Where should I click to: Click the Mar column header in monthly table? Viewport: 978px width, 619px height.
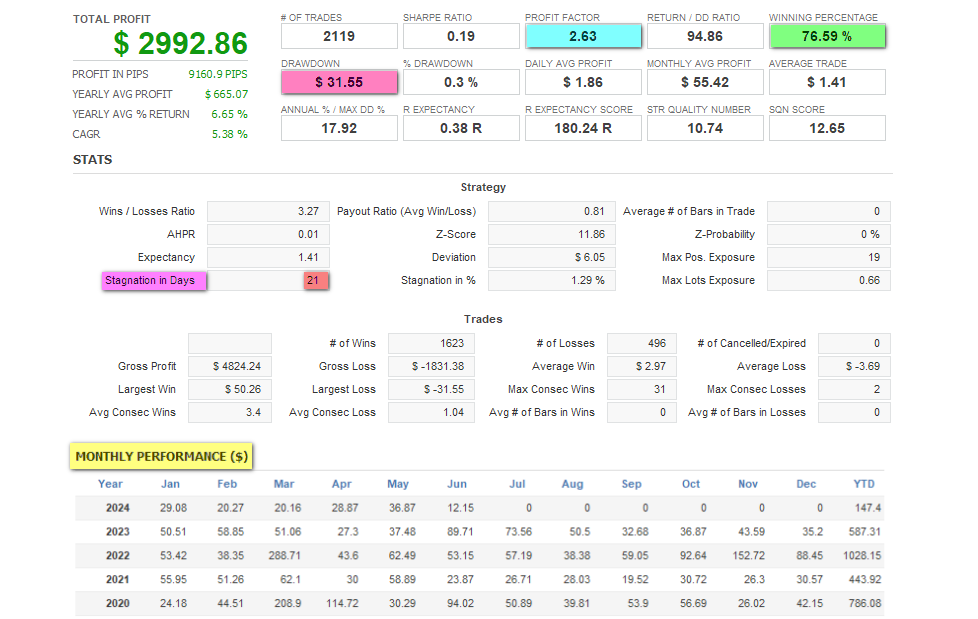(x=284, y=484)
